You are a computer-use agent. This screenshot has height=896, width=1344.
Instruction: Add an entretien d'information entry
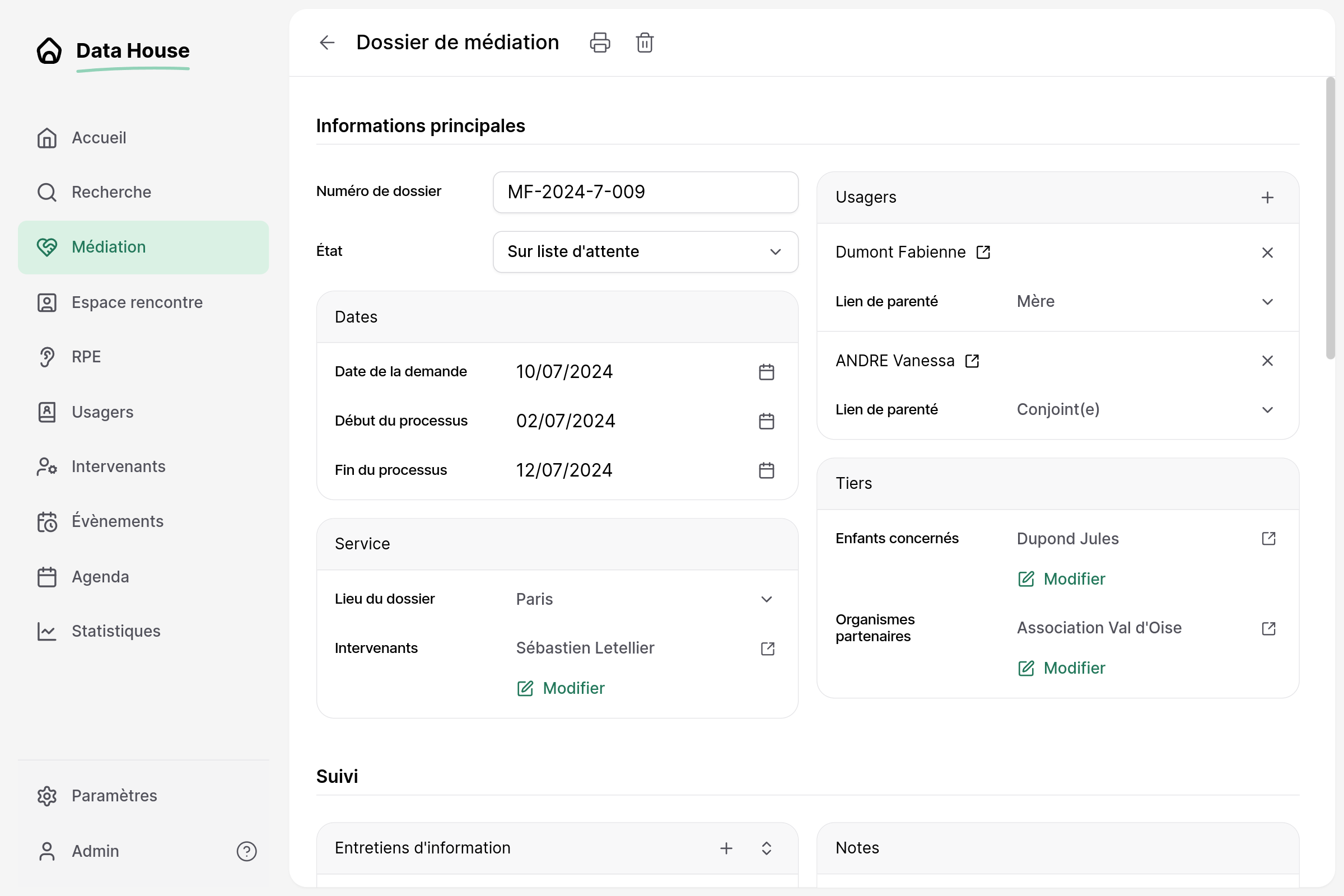[726, 848]
